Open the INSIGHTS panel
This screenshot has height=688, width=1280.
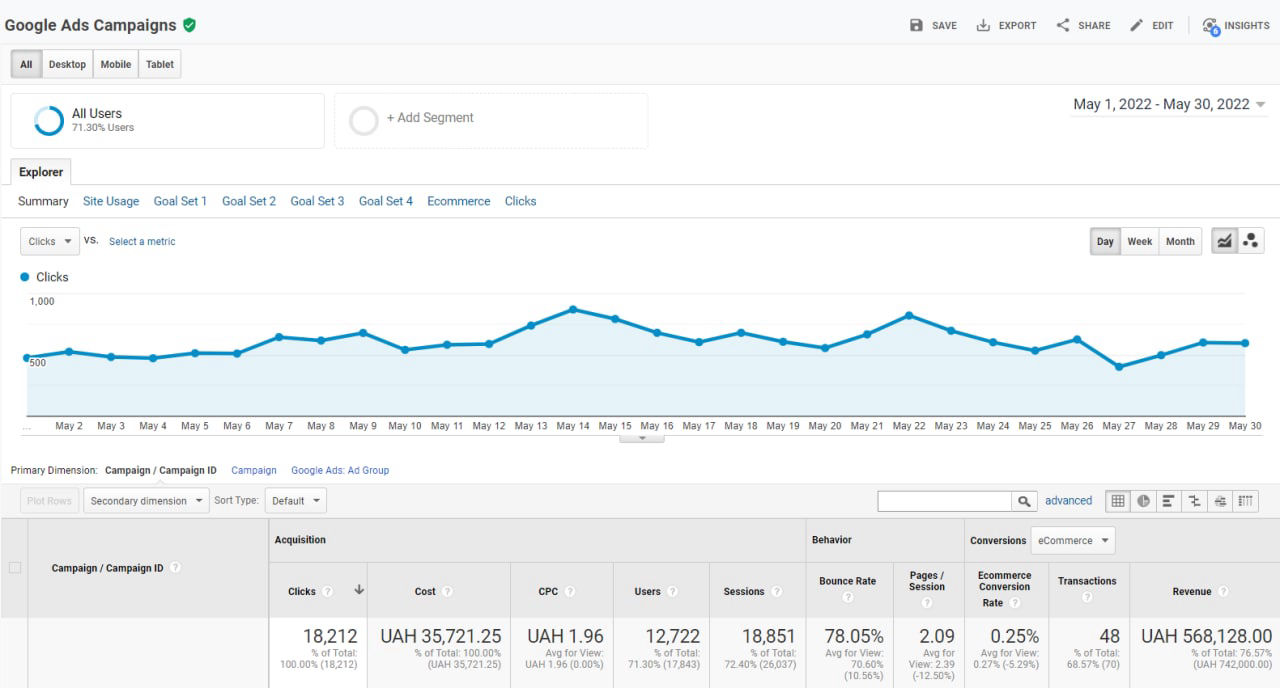[x=1236, y=25]
